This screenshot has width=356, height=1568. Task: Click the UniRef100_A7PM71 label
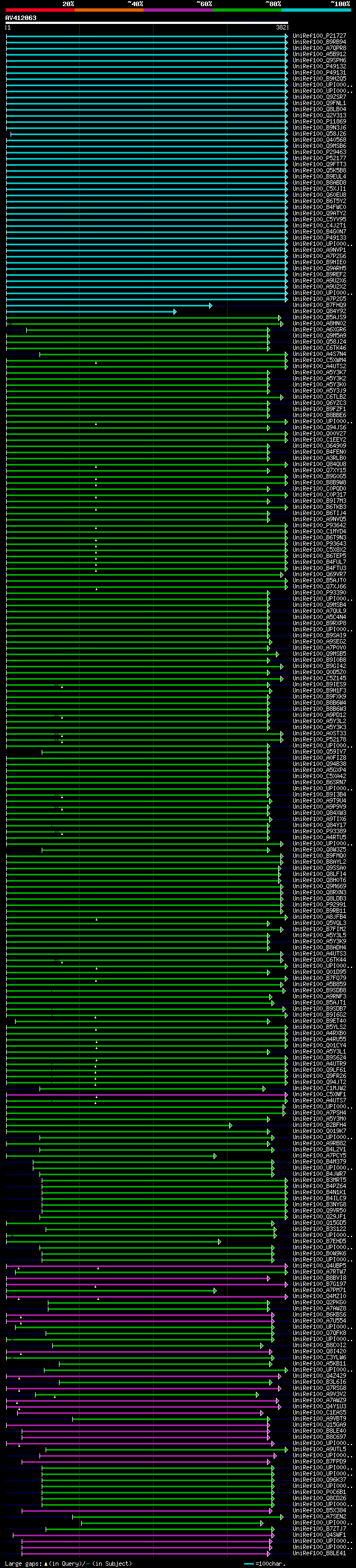(x=319, y=1290)
